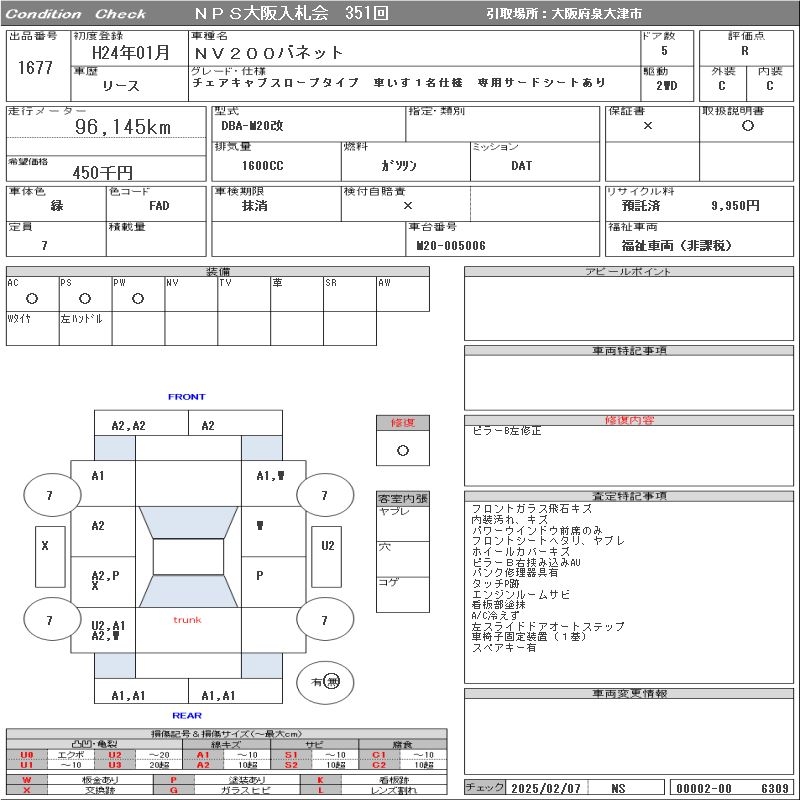Select the repair note ピラーB左修正
The width and height of the screenshot is (800, 800).
[x=507, y=431]
